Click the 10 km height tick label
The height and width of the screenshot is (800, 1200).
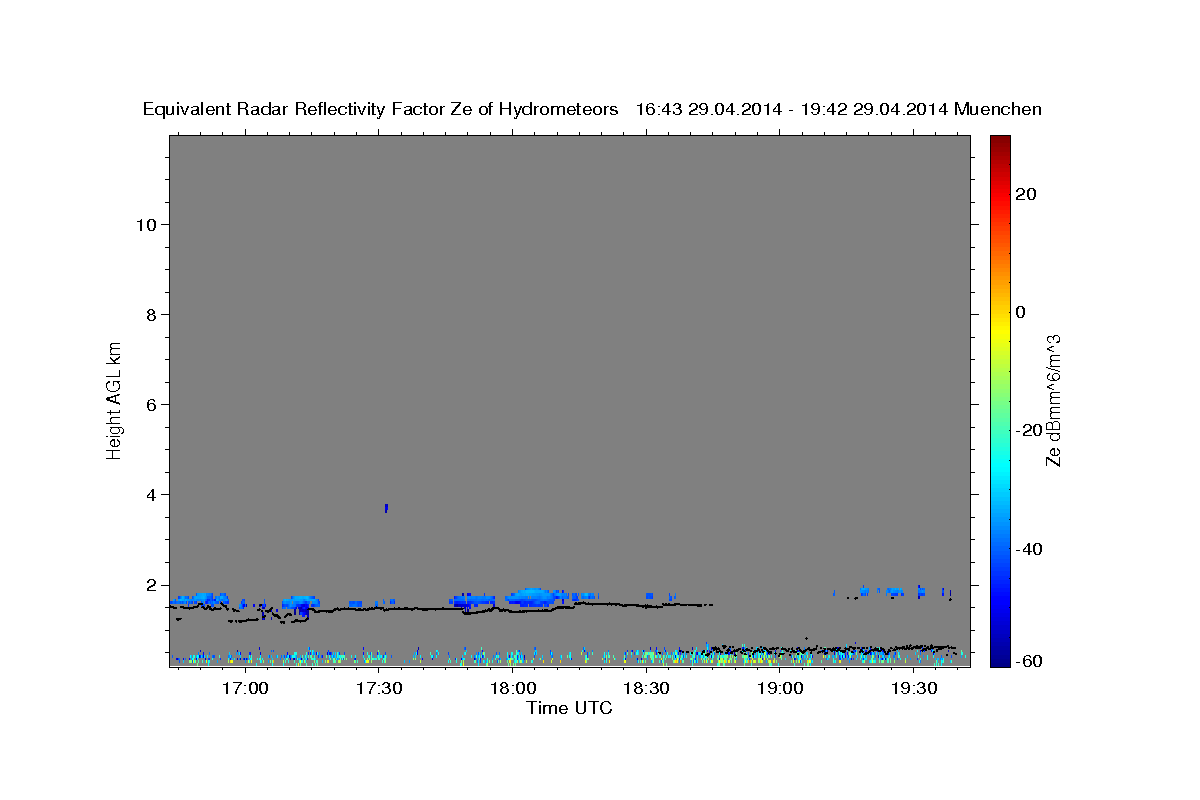tap(146, 224)
